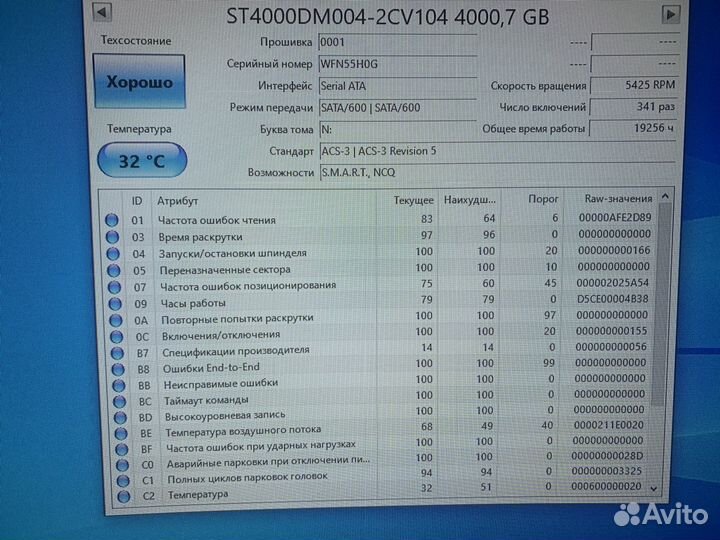Select the Запуски/остановки шпинделя row

click(x=380, y=252)
